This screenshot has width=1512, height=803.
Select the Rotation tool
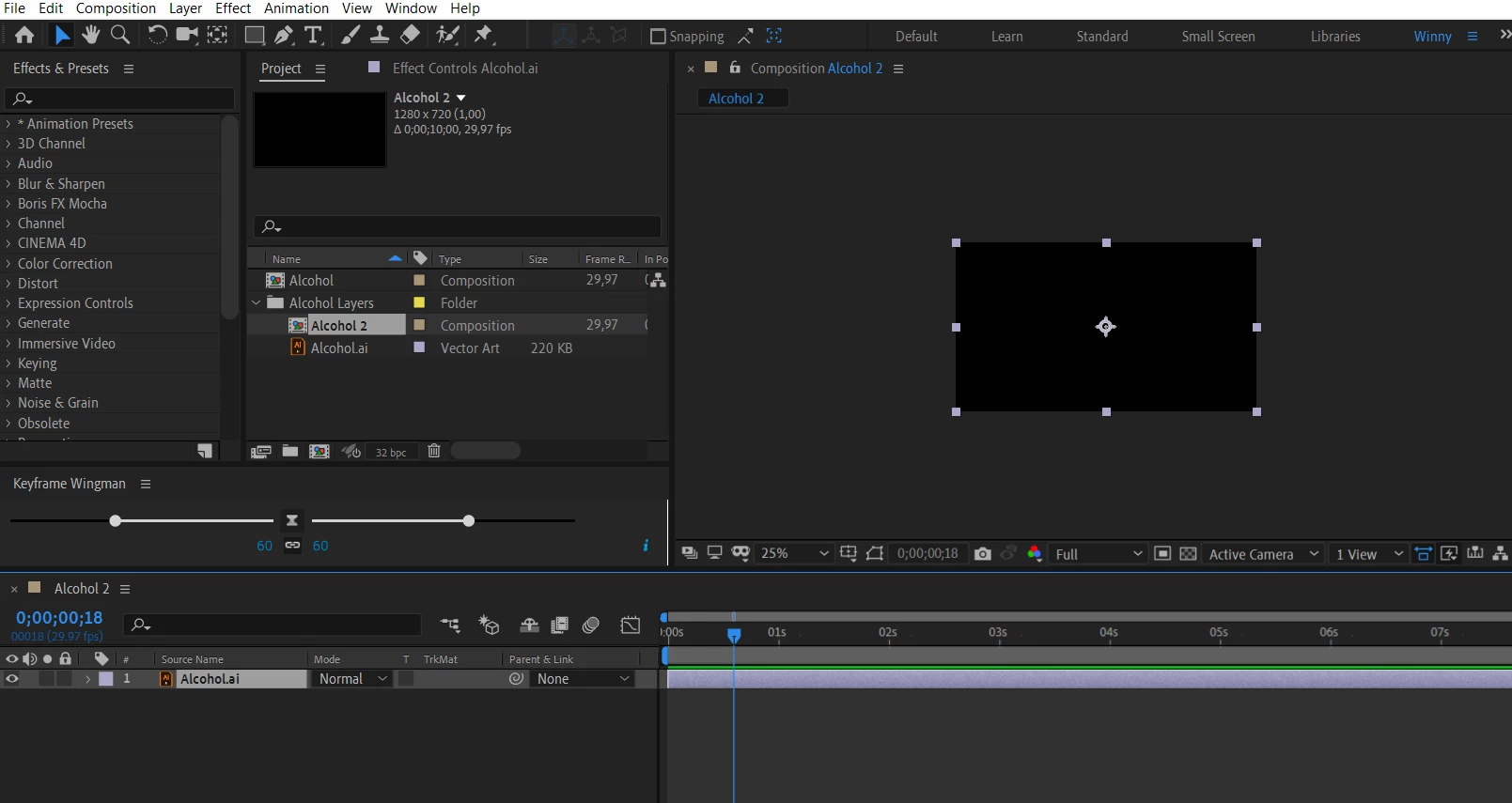[157, 35]
